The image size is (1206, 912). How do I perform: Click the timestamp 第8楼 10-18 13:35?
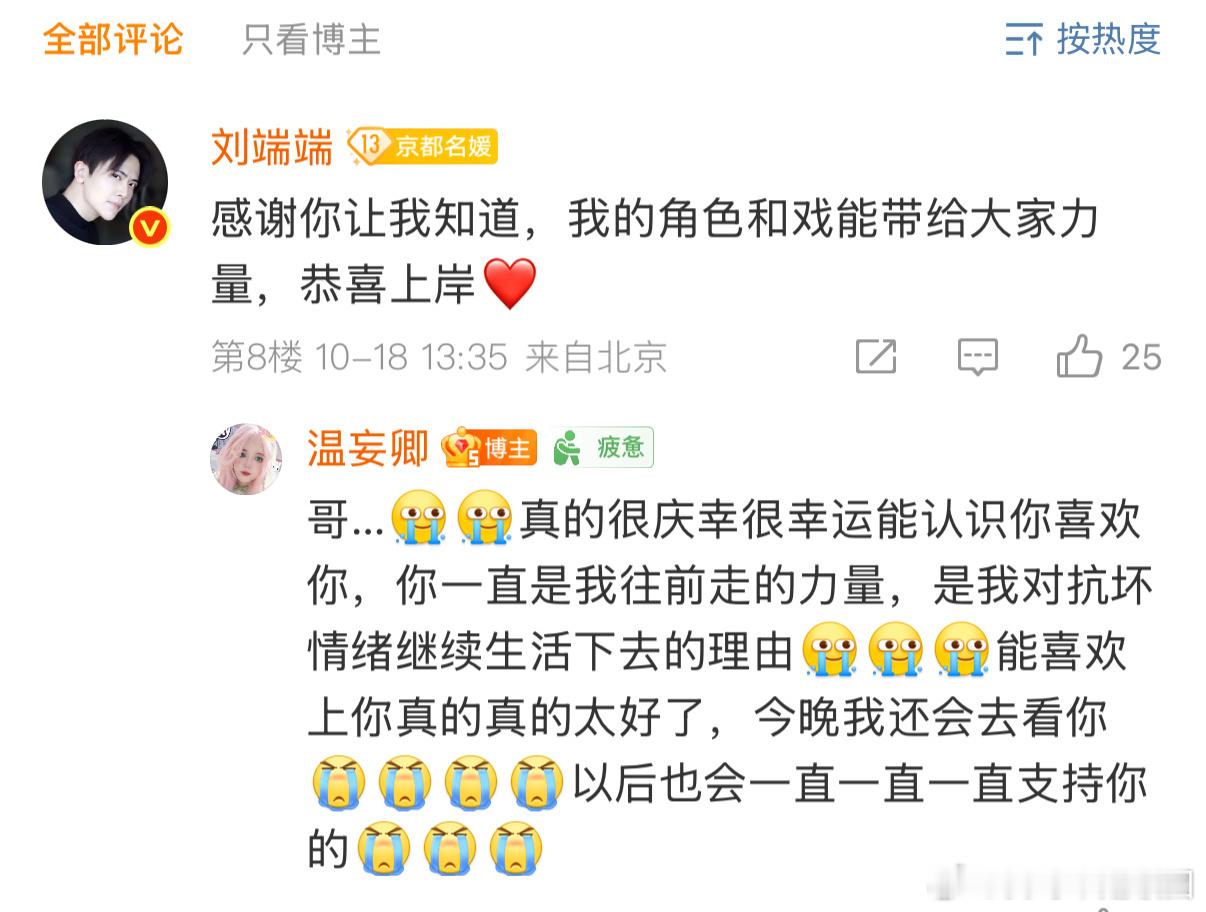pyautogui.click(x=359, y=357)
